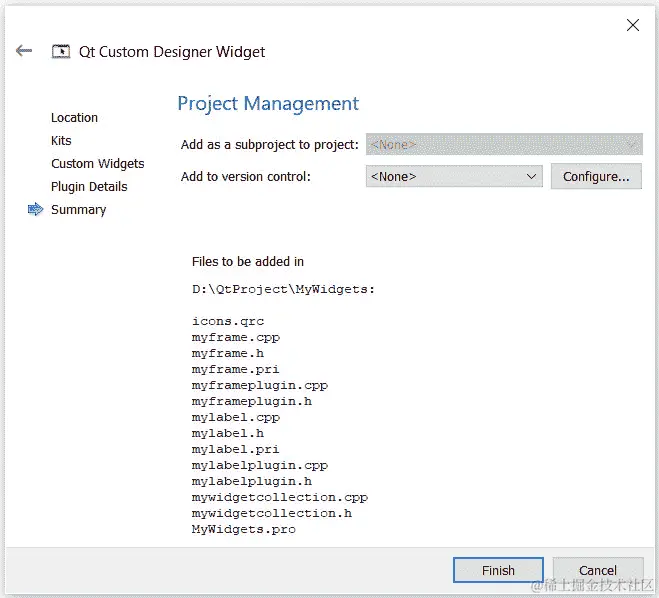Image resolution: width=659 pixels, height=598 pixels.
Task: Click the mylabelplugin.h file entry
Action: tap(252, 481)
